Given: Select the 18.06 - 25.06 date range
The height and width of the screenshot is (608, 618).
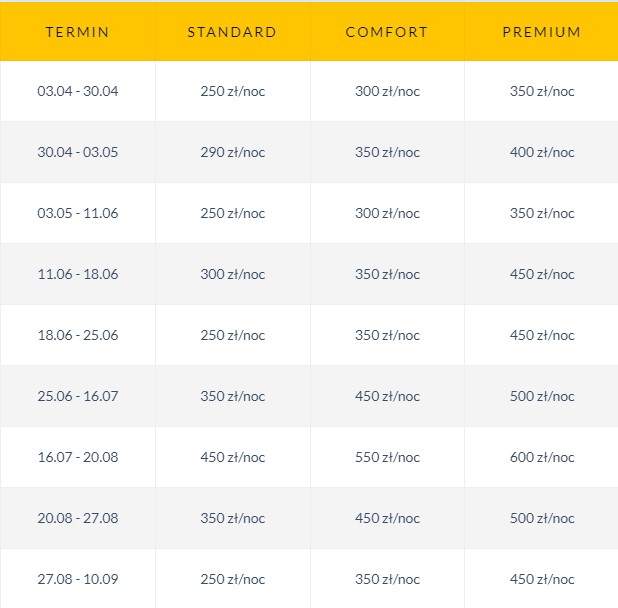Looking at the screenshot, I should pos(78,335).
